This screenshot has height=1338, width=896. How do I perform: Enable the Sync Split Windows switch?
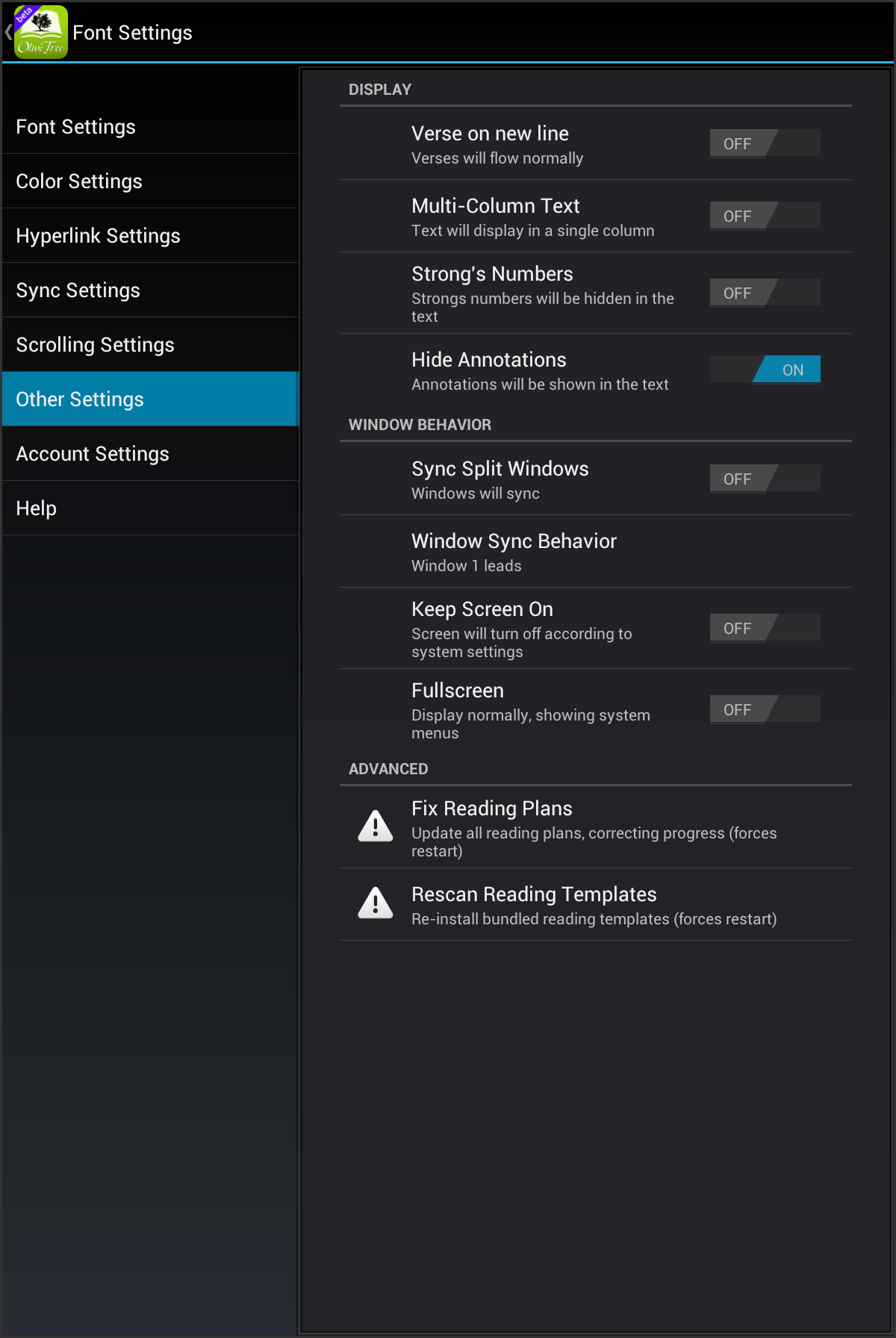765,479
